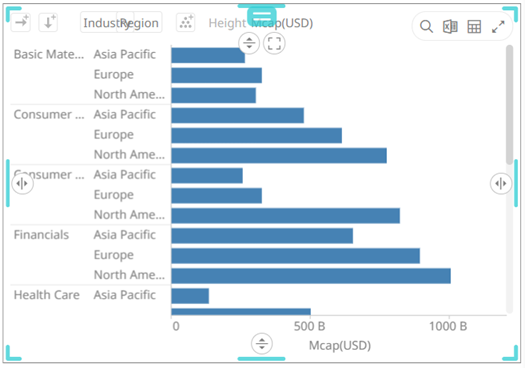The width and height of the screenshot is (525, 368).
Task: Click the Financials Asia Pacific bar
Action: click(x=262, y=236)
